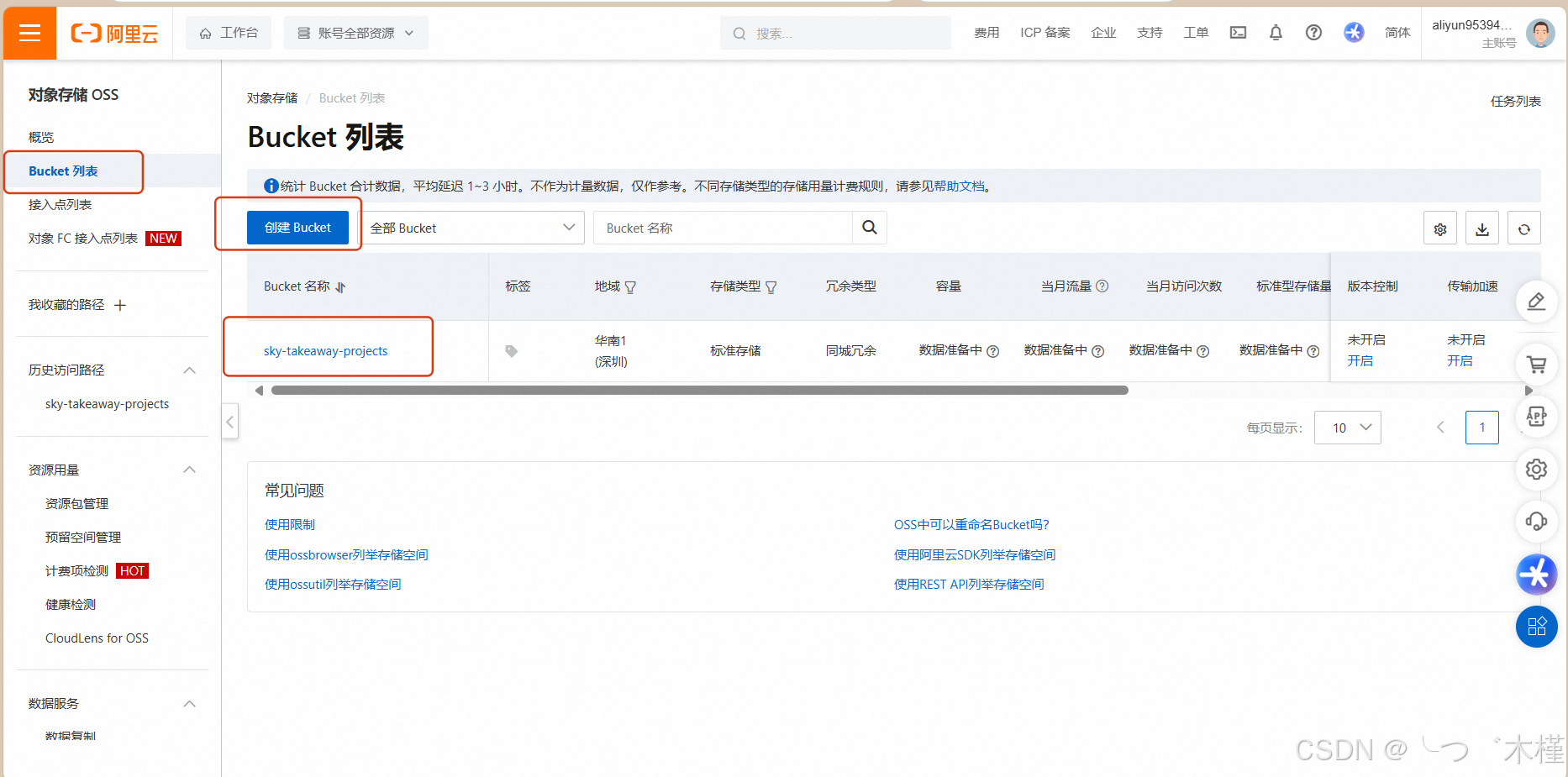Open 资源包管理 in sidebar

[x=76, y=503]
